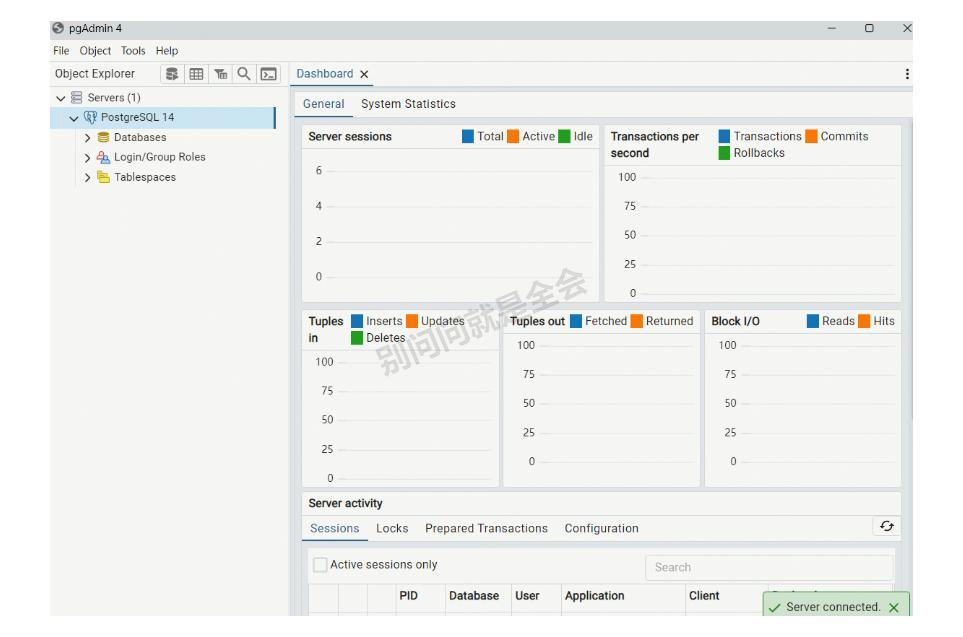This screenshot has width=963, height=637.
Task: Click the orange Active legend swatch
Action: pos(513,136)
